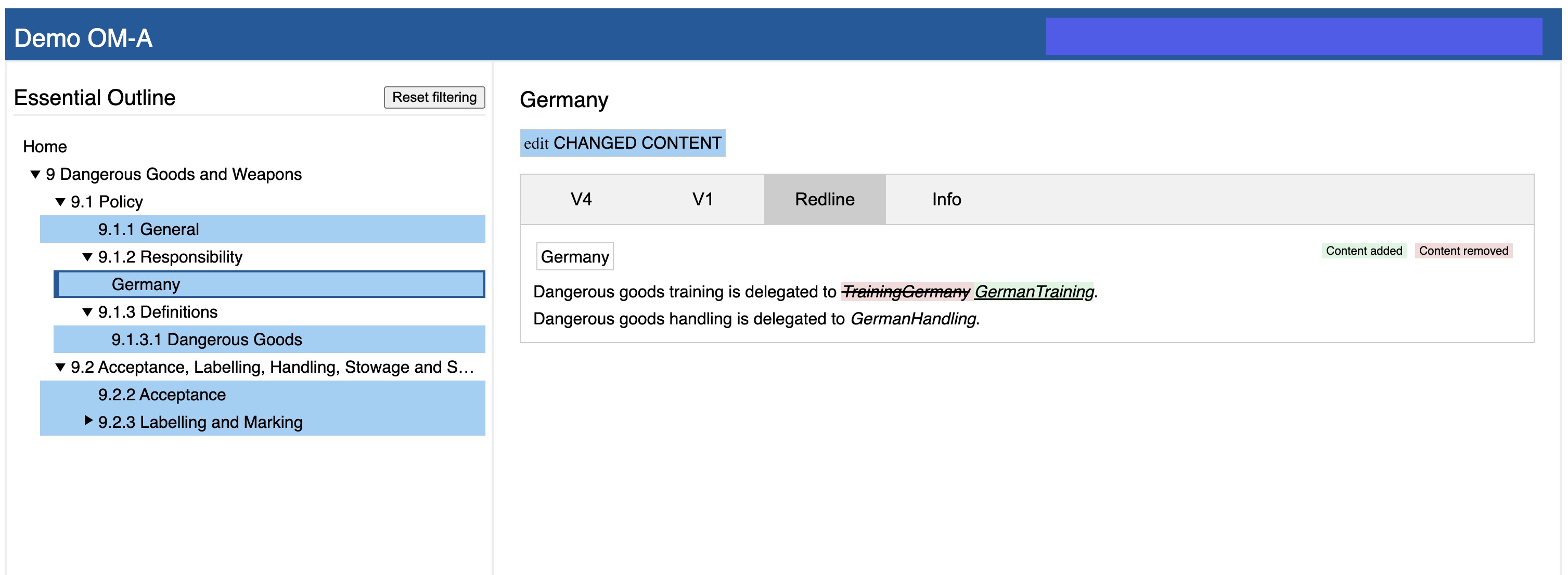The image size is (1568, 575).
Task: Click the Content added legend swatch
Action: coord(1364,251)
